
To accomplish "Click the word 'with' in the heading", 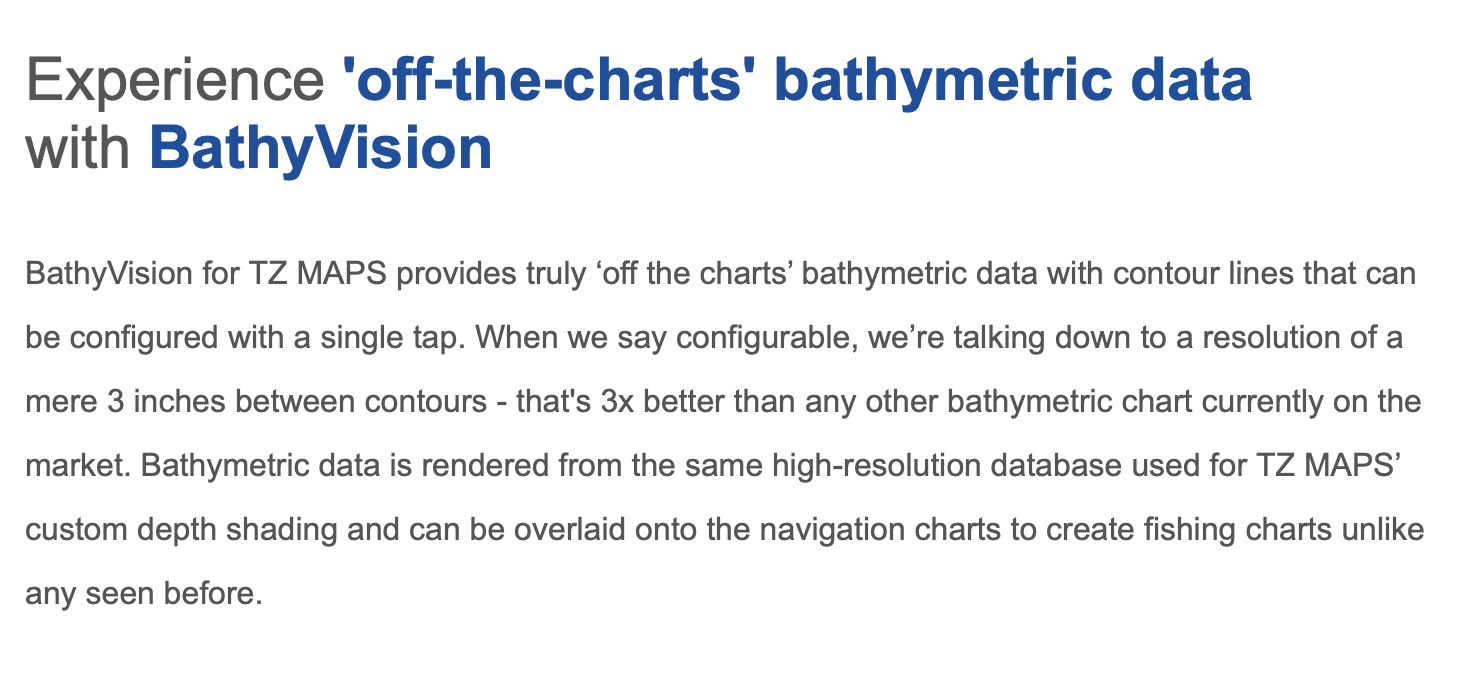I will [x=79, y=148].
